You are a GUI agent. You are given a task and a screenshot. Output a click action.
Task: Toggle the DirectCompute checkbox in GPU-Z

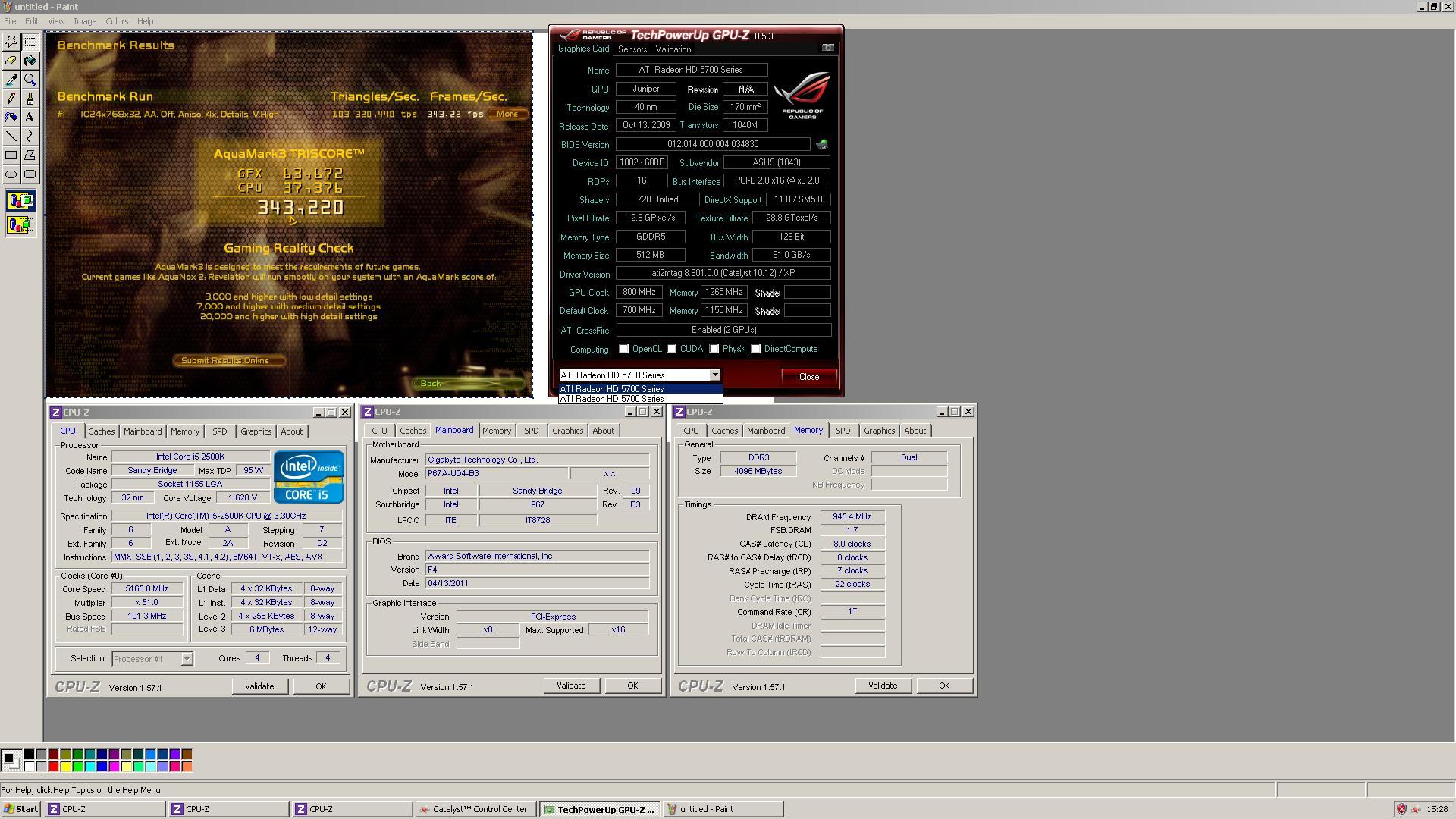(756, 349)
